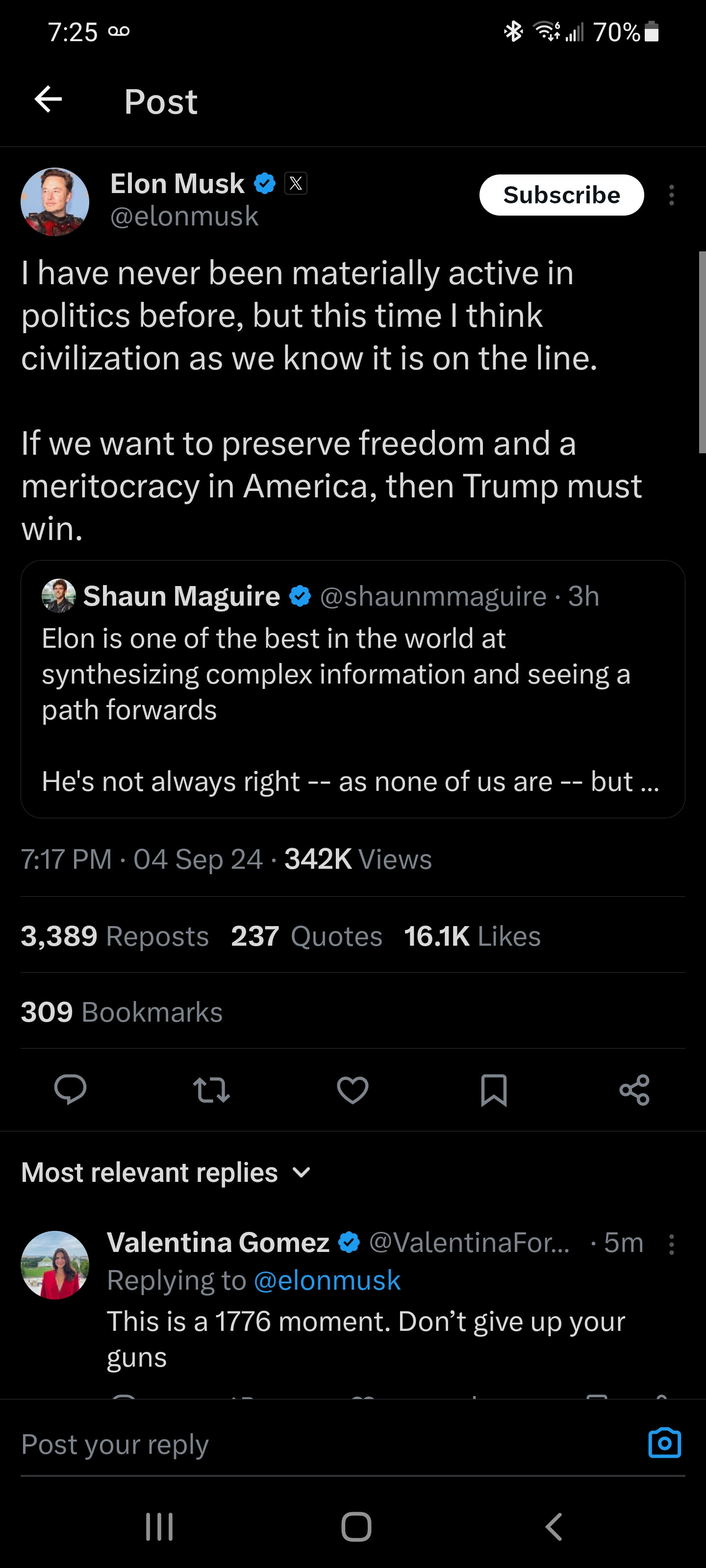Tap the X affiliation badge icon

coord(296,183)
